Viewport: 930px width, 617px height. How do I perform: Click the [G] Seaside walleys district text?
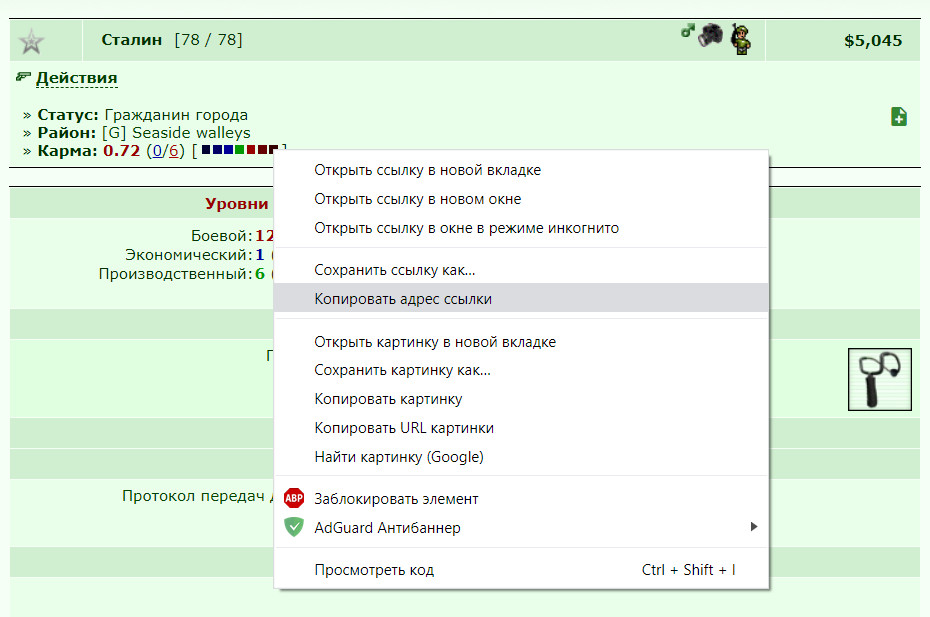point(176,133)
